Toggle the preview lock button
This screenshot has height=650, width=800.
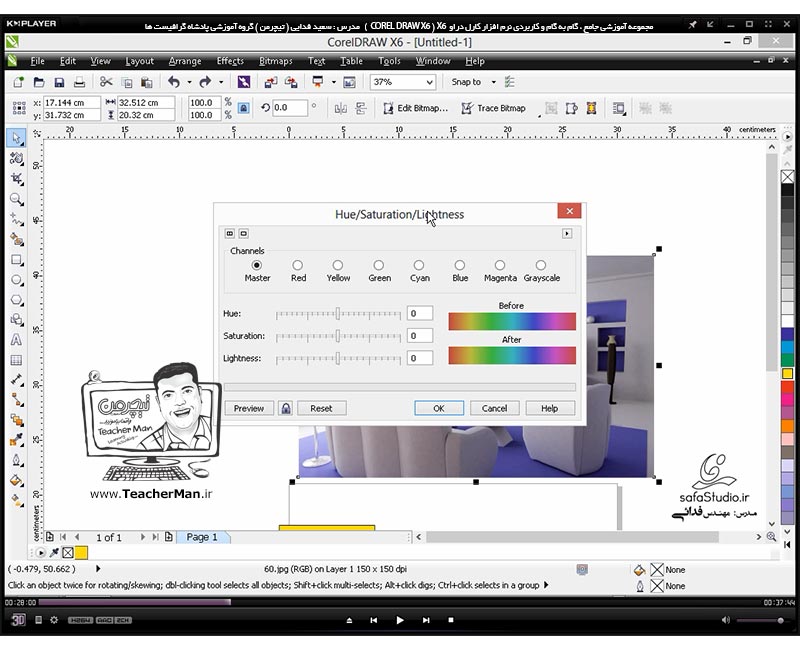(x=286, y=408)
